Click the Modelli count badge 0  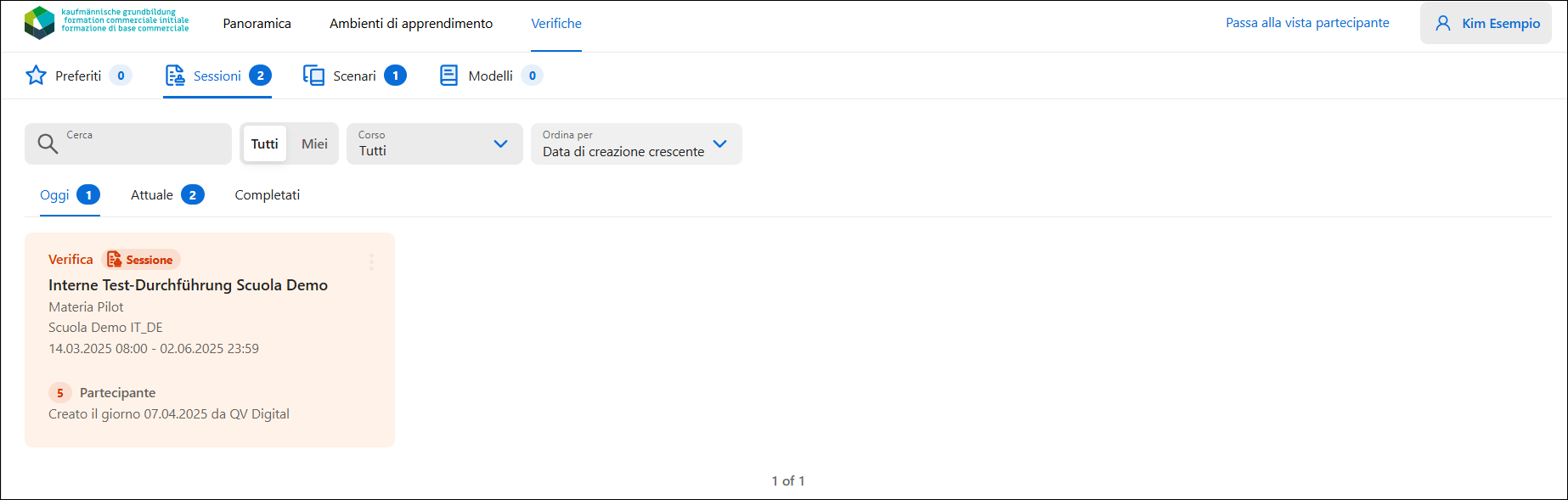tap(533, 76)
